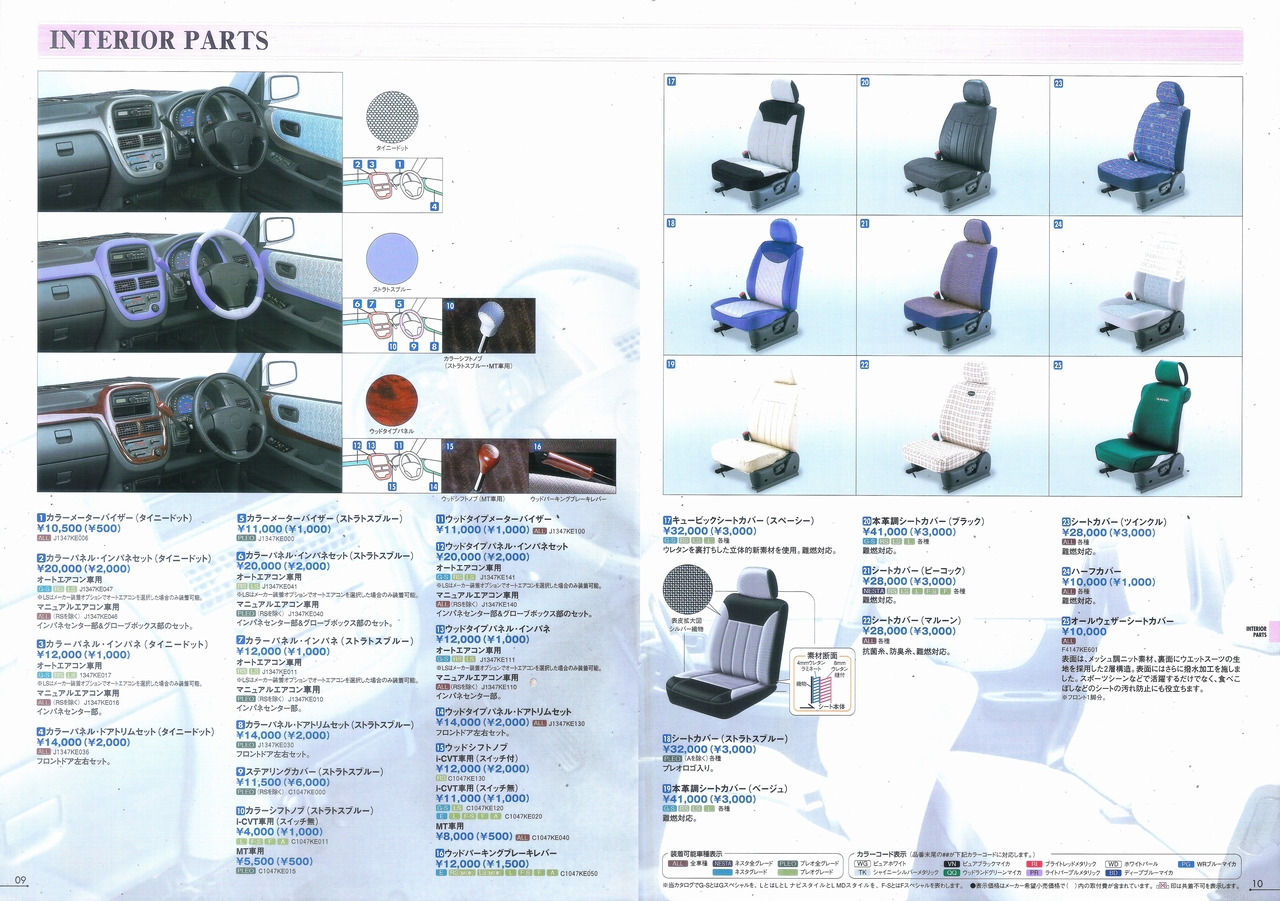1280x901 pixels.
Task: Select item 11 ウッドタイプメーターバイザー heading
Action: [x=494, y=518]
